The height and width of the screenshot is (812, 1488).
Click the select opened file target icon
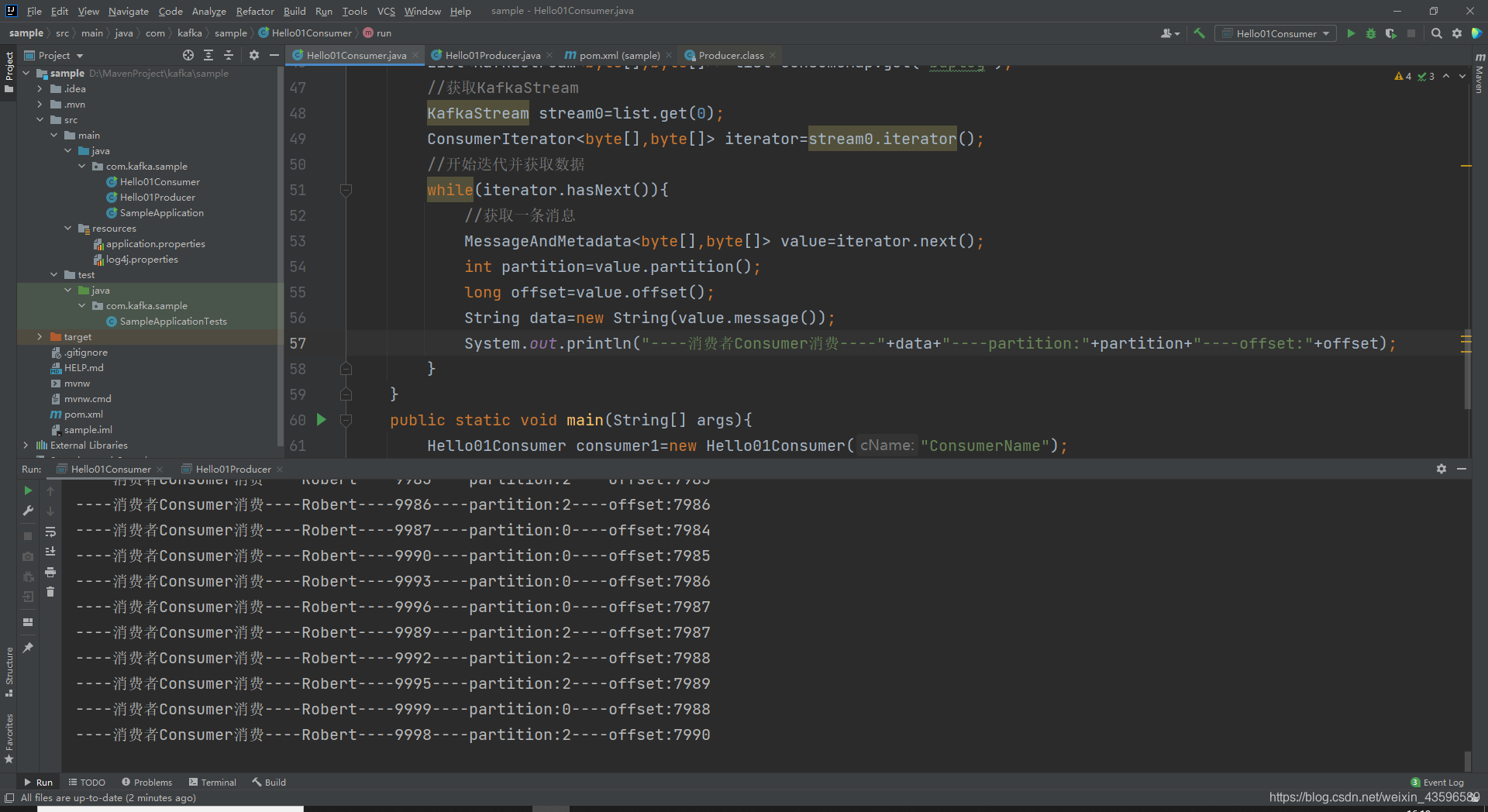click(x=188, y=55)
